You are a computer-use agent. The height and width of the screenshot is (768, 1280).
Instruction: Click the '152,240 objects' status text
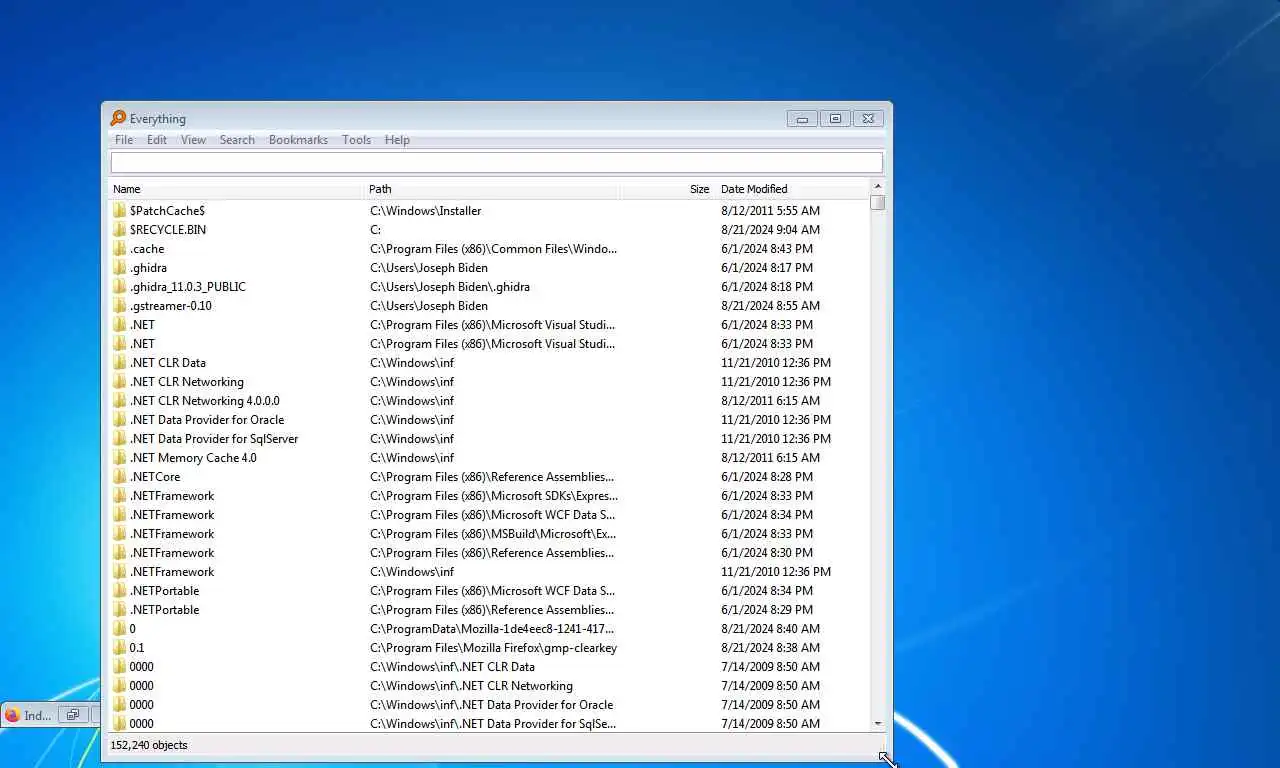(149, 745)
